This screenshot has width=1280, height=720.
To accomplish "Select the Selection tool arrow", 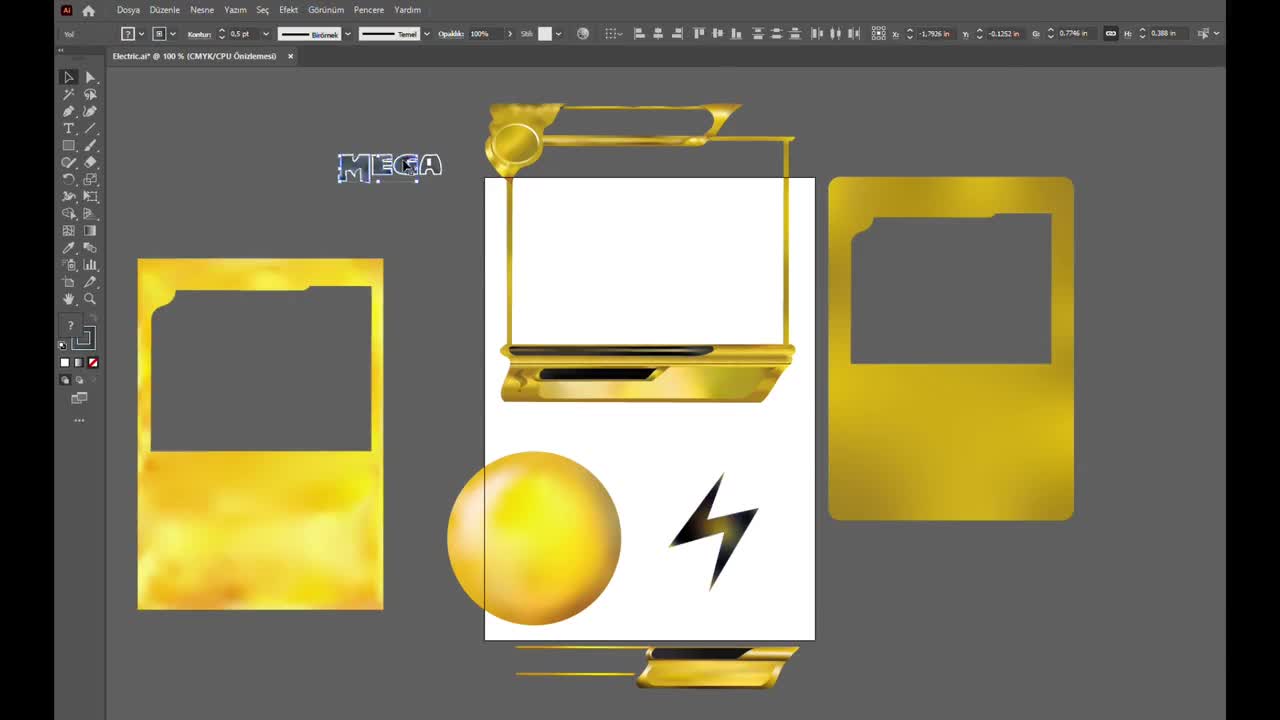I will 68,77.
